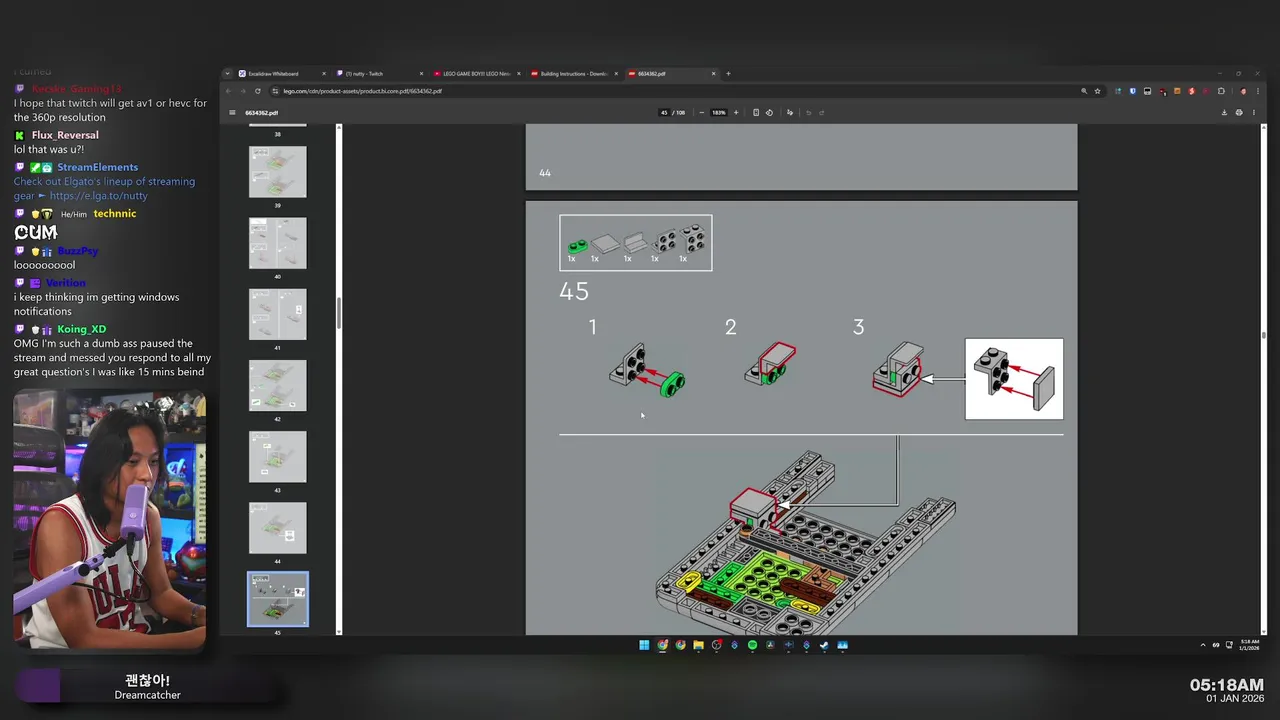Close the Excalidraw Whiteboard tab
1280x720 pixels.
pyautogui.click(x=324, y=73)
